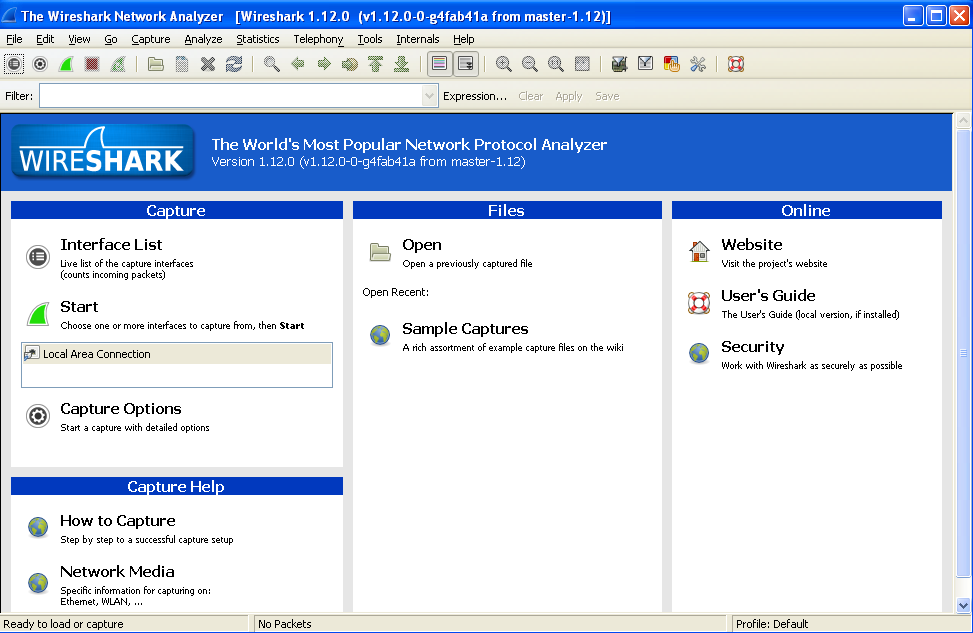Open the Analyze menu
This screenshot has height=633, width=973.
tap(204, 39)
